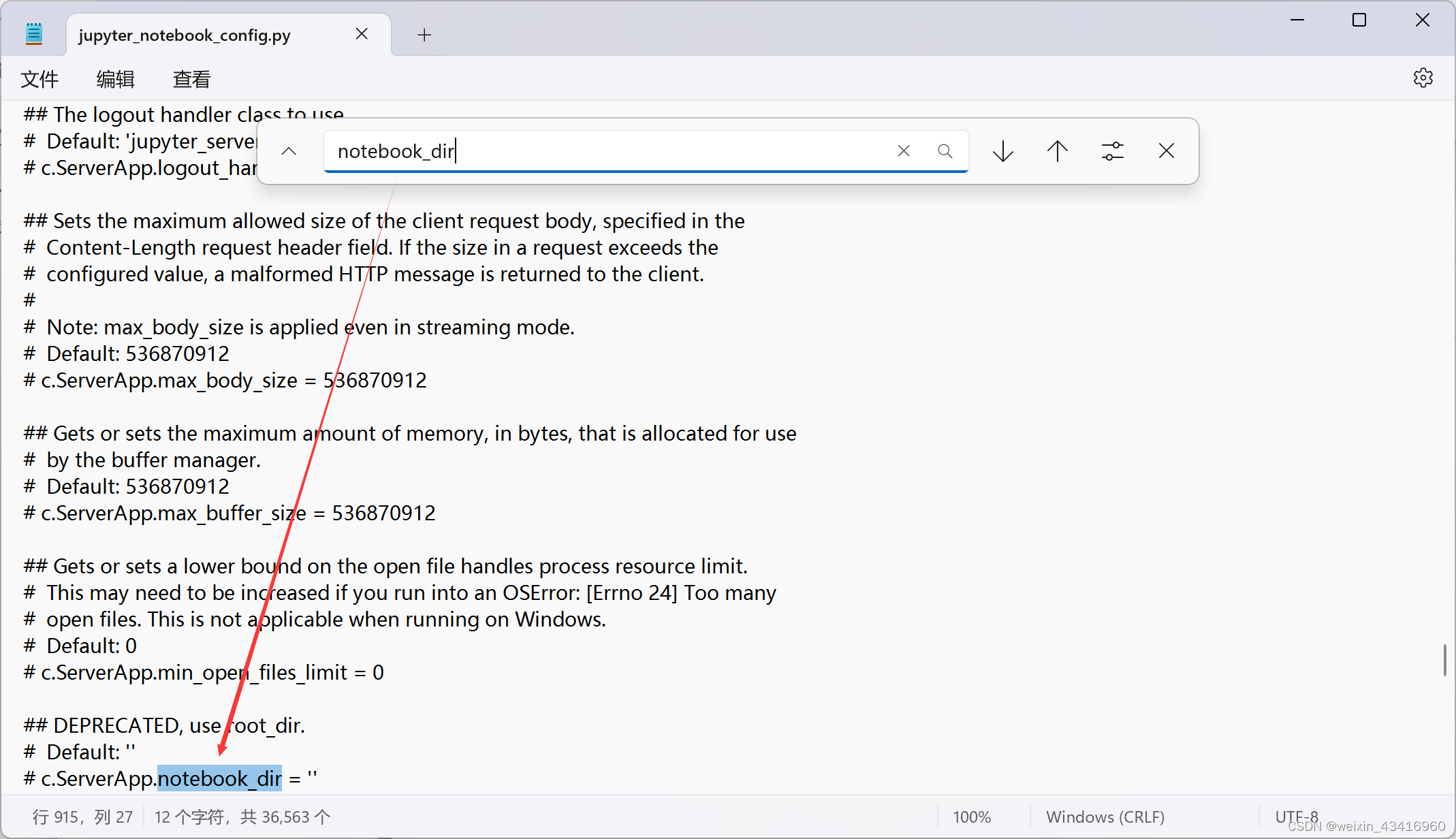Maximize the Notepad window
The image size is (1456, 839).
[x=1359, y=20]
